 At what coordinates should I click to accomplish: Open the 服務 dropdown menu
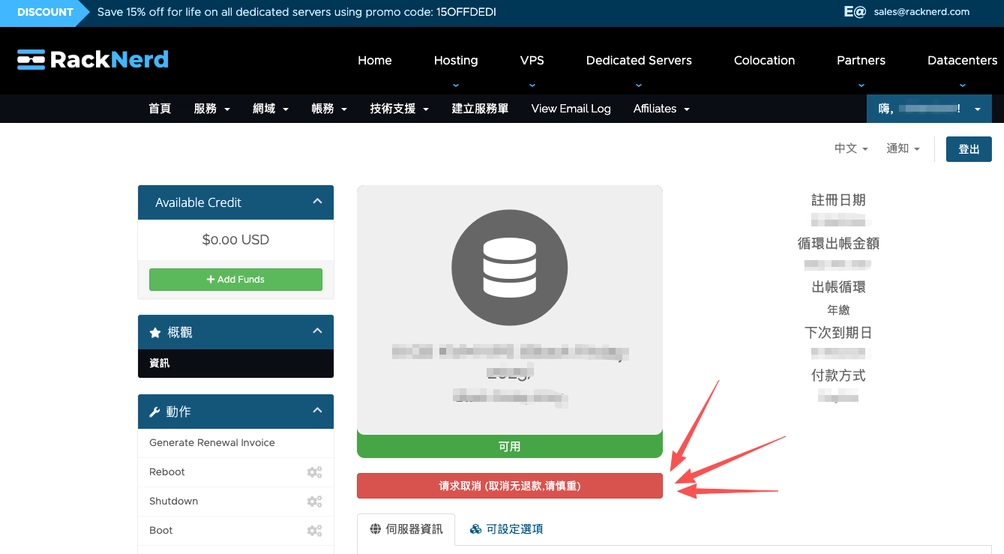click(x=211, y=109)
